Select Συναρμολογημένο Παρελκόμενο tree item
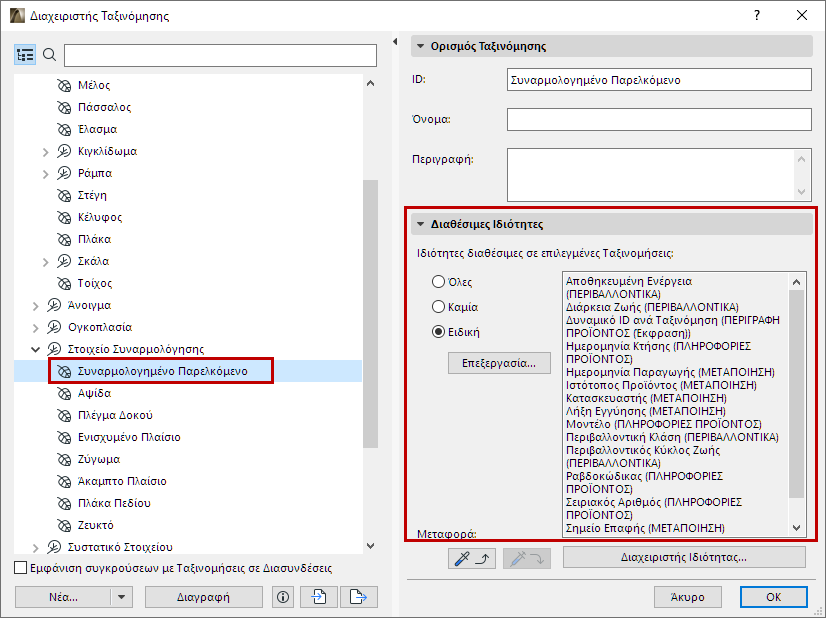 (x=162, y=371)
